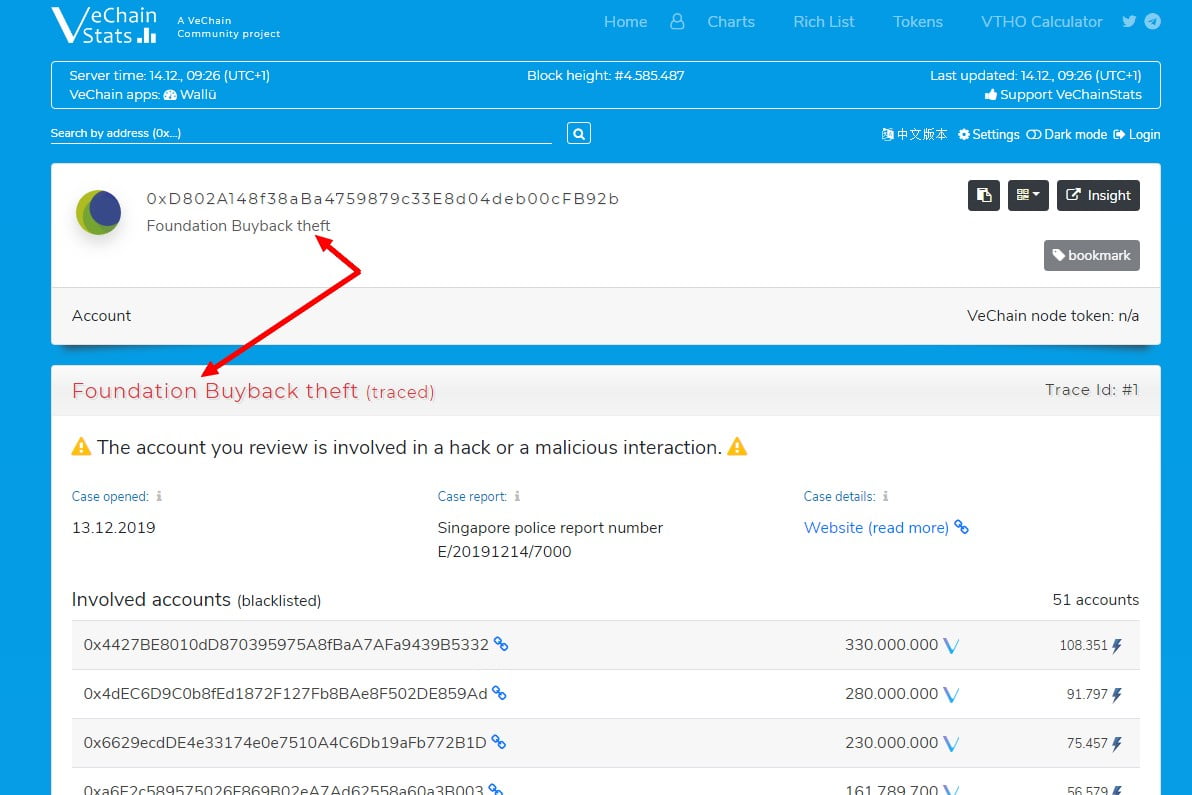The width and height of the screenshot is (1192, 795).
Task: Open the user account icon in navbar
Action: (x=677, y=21)
